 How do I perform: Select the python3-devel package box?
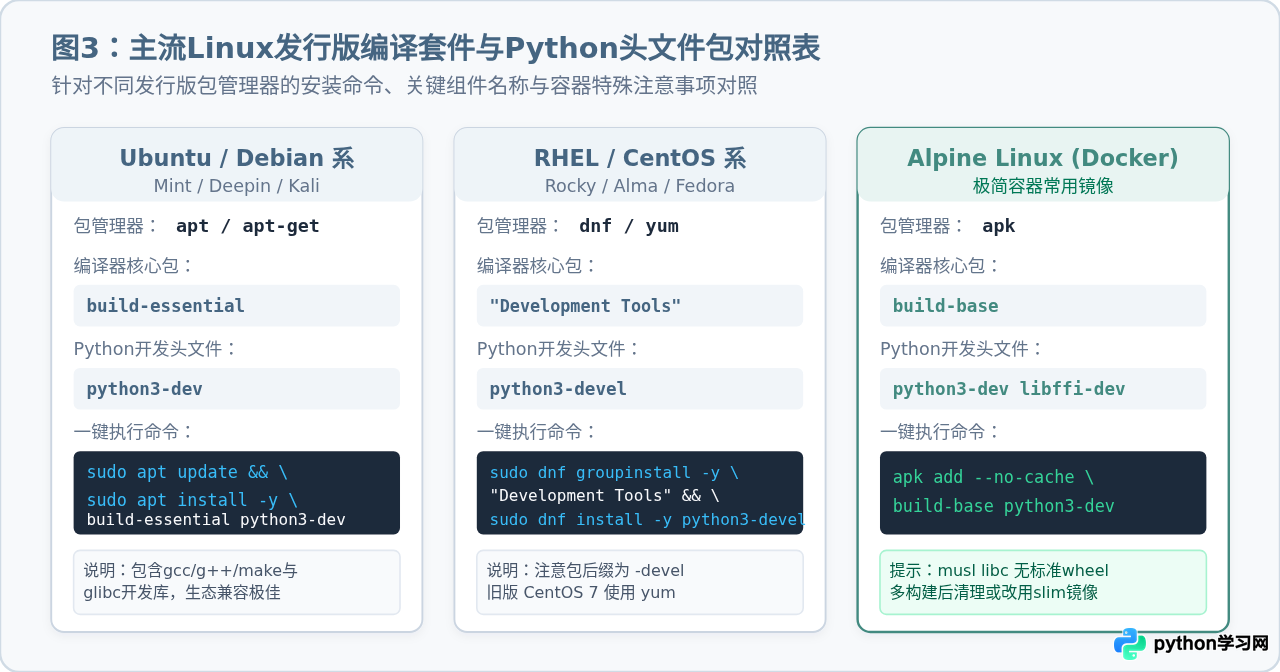click(x=640, y=388)
